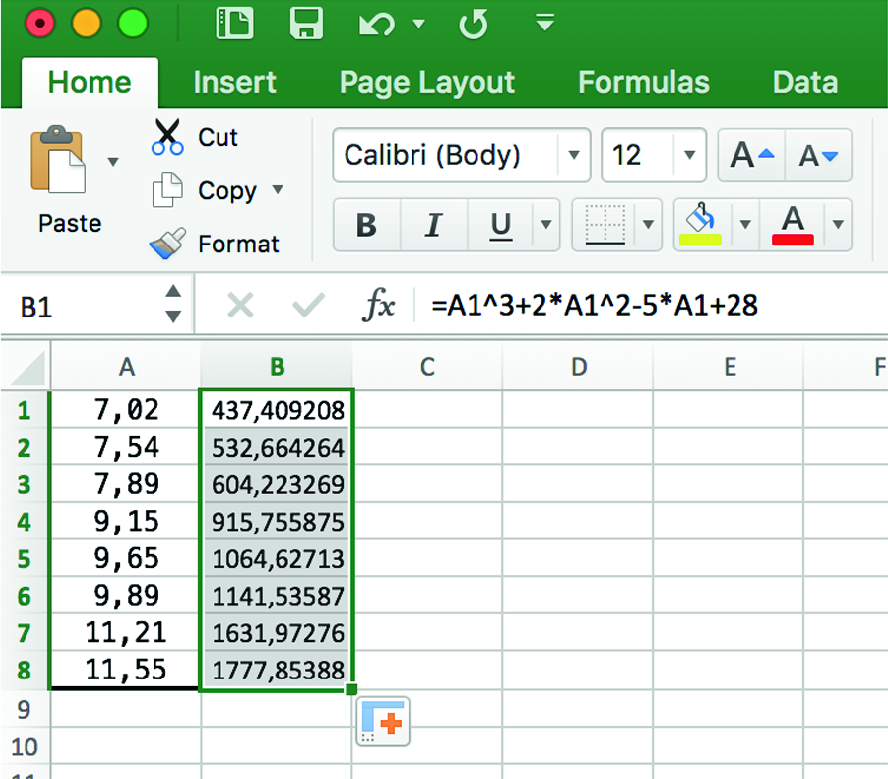Undo the last action

click(377, 24)
